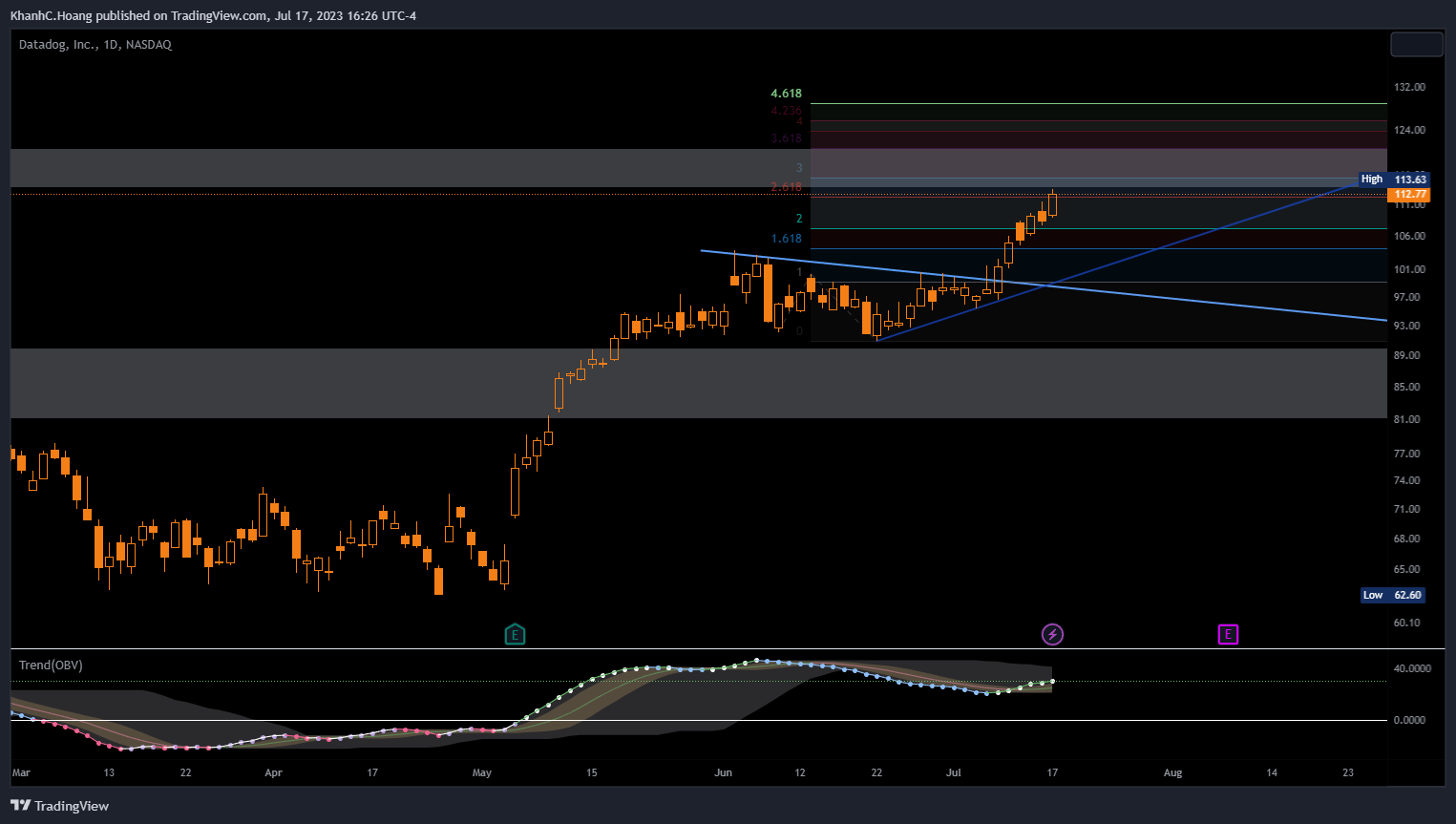Click the 77.00 price axis label
This screenshot has height=824, width=1456.
[x=1406, y=454]
